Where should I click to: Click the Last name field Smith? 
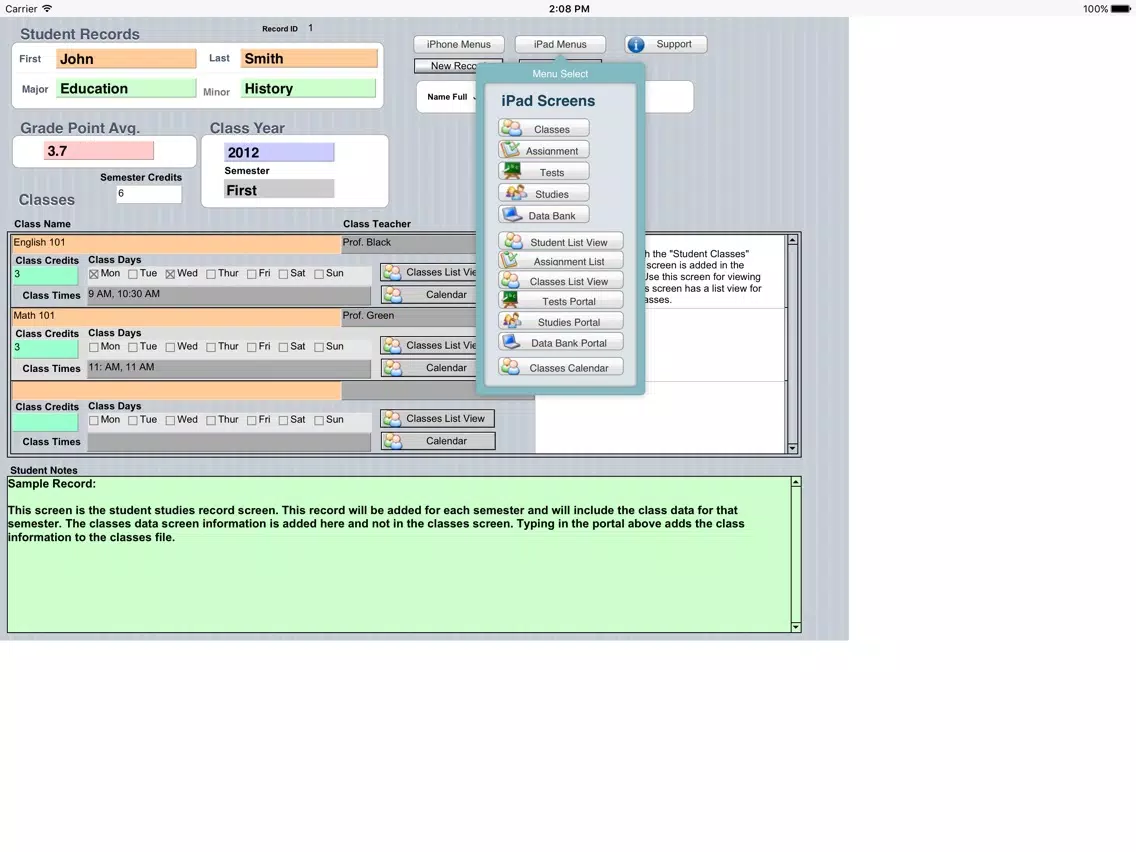pyautogui.click(x=309, y=59)
